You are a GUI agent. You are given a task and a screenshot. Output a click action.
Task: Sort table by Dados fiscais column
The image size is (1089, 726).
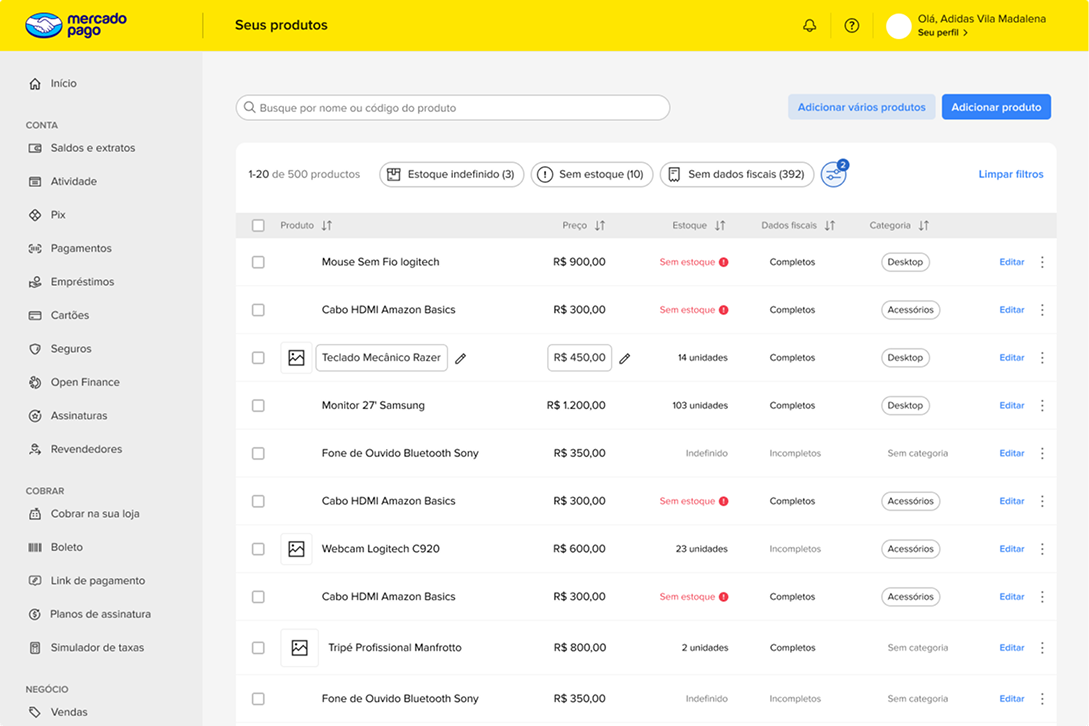click(x=830, y=225)
